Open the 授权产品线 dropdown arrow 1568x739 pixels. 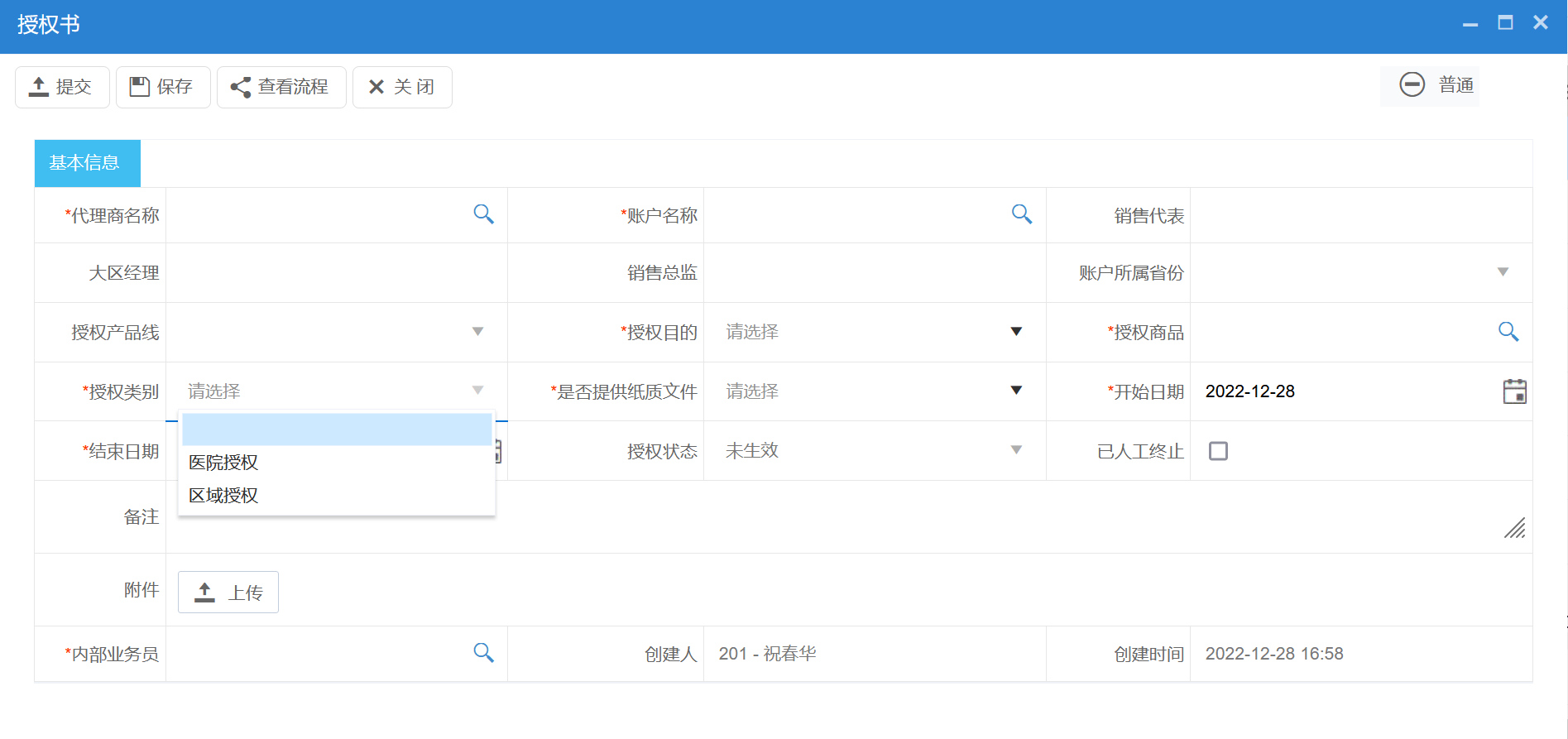click(477, 332)
